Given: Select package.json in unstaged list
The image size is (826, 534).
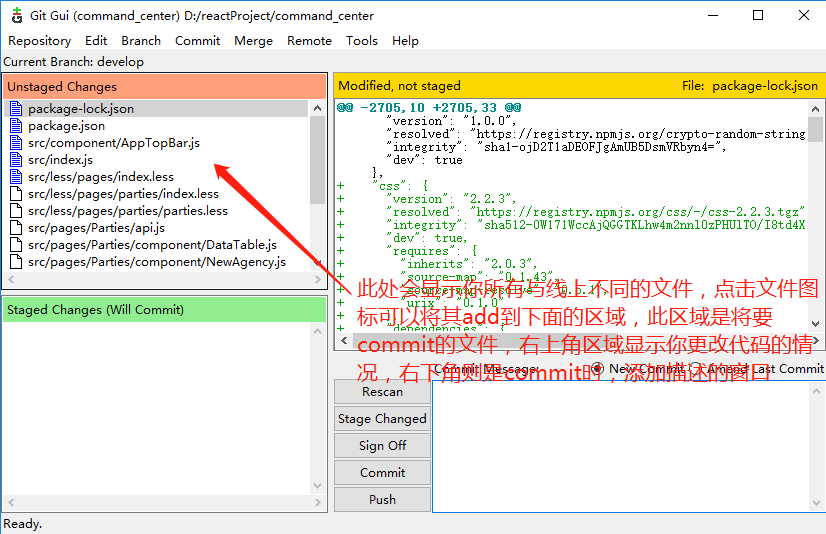Looking at the screenshot, I should (x=66, y=125).
